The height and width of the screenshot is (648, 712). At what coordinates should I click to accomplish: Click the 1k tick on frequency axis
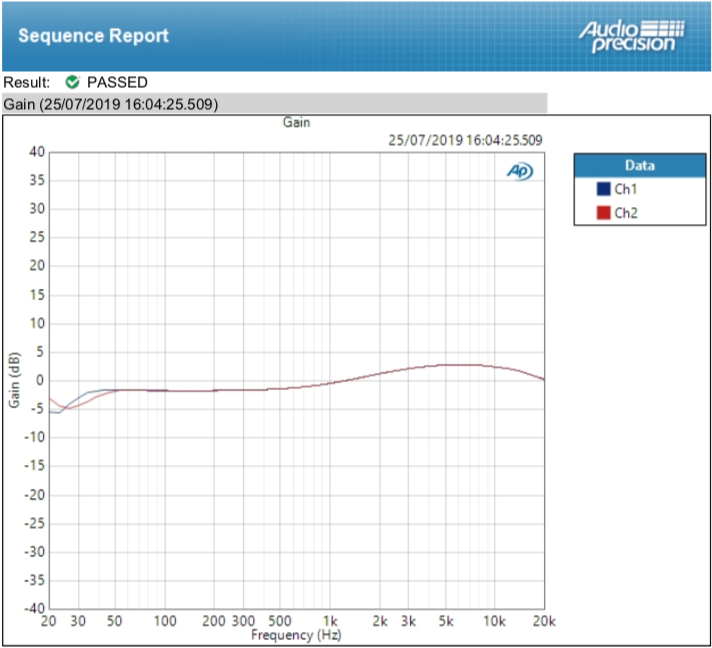[330, 621]
